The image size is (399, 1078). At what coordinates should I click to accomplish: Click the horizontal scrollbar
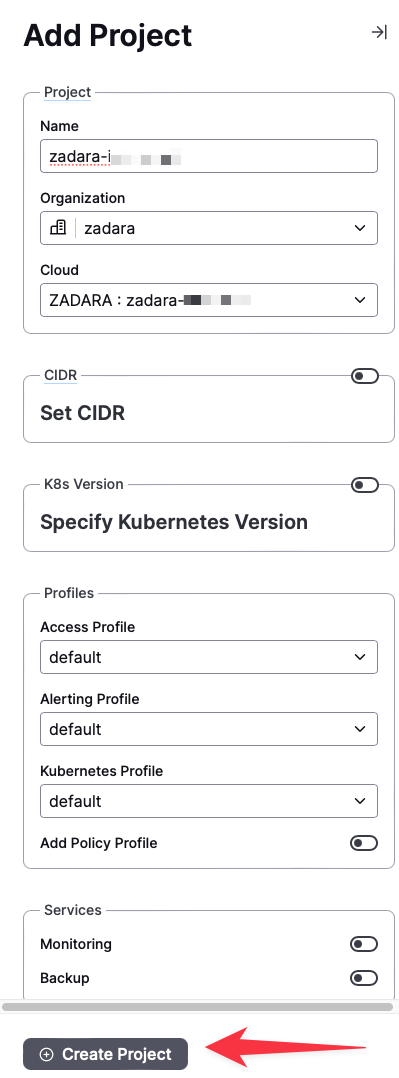(x=197, y=1007)
